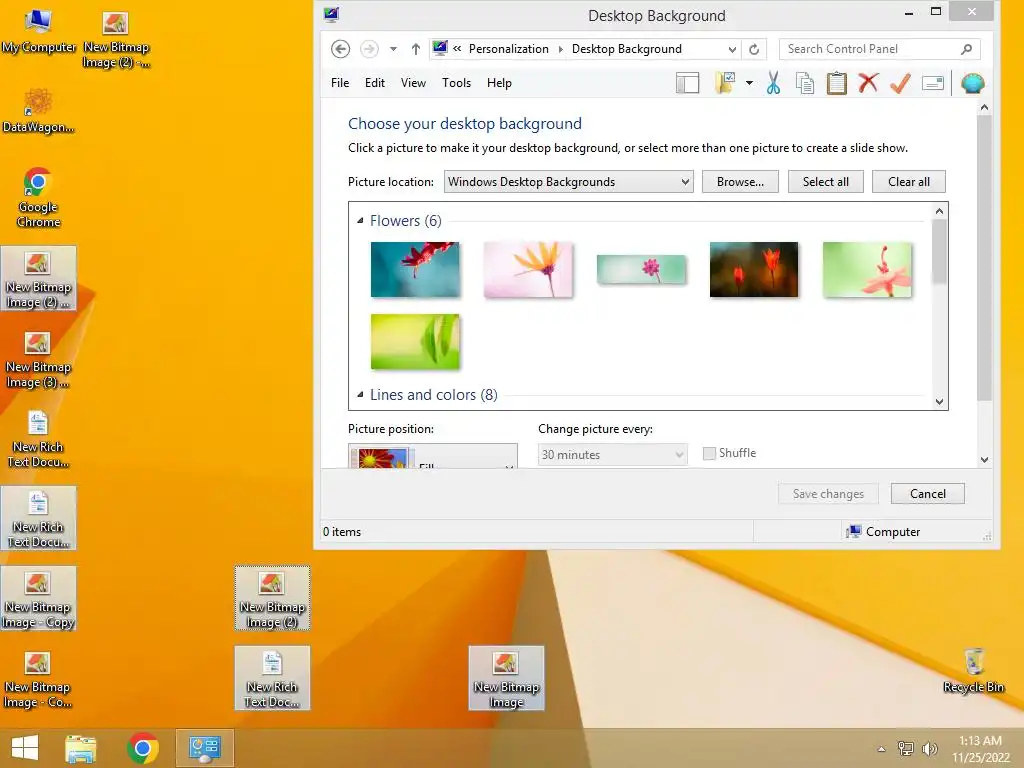Open the Help menu

tap(499, 83)
